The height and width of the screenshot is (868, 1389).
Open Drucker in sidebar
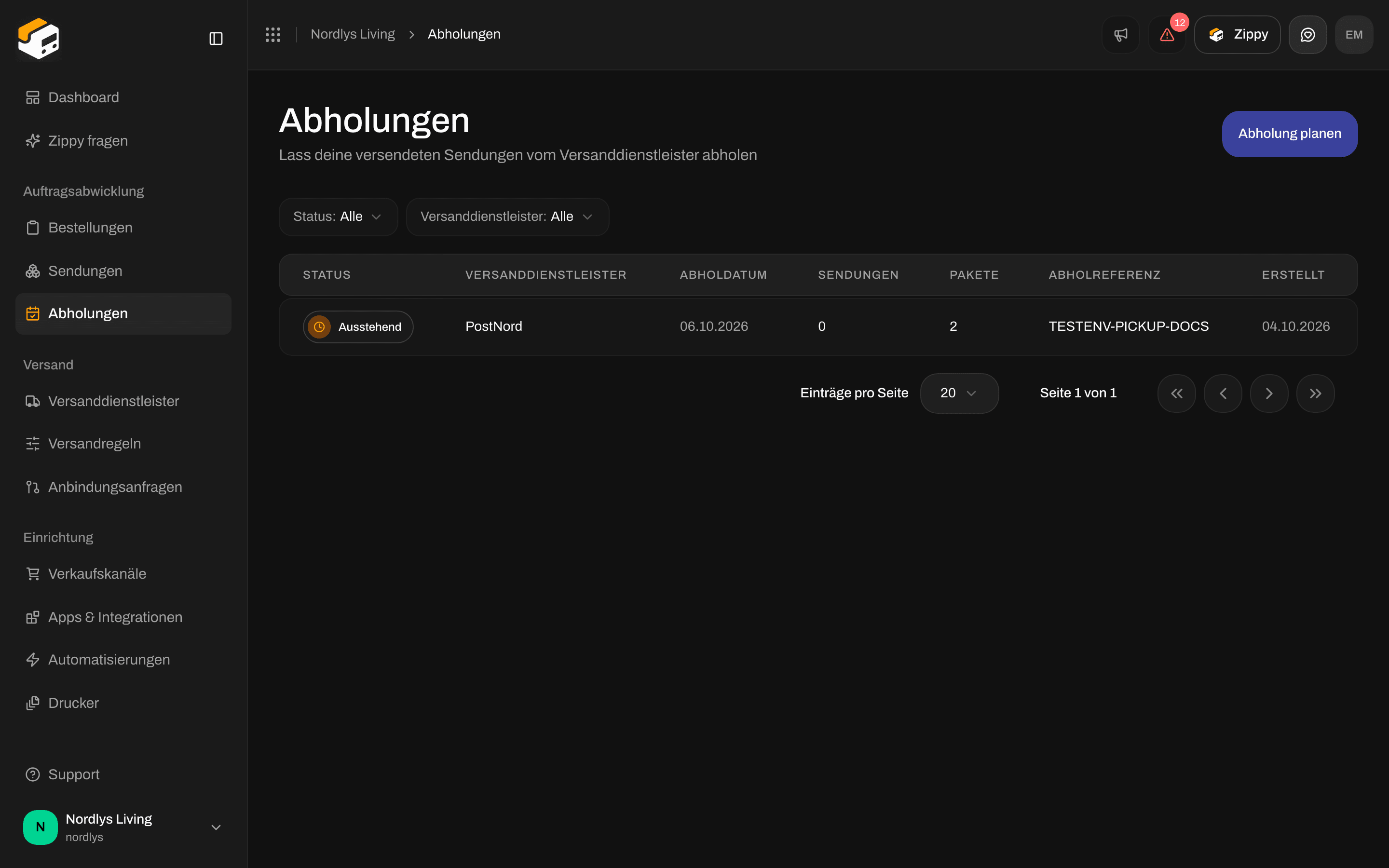pyautogui.click(x=123, y=703)
